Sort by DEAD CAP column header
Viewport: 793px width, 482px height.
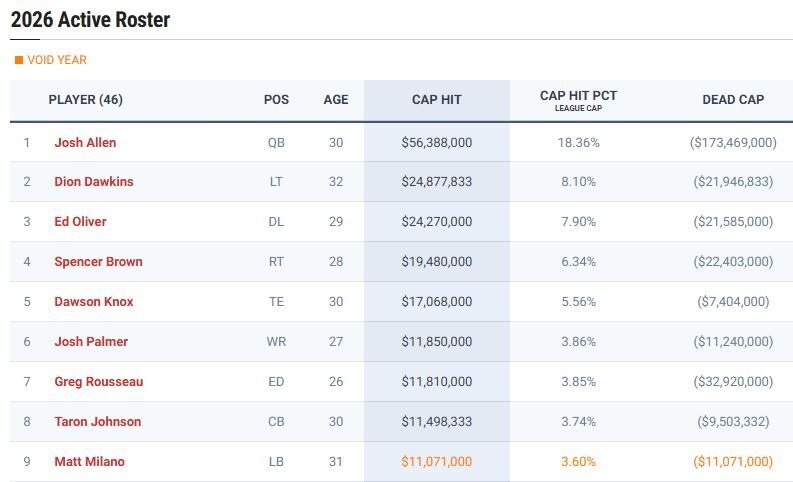pos(733,100)
